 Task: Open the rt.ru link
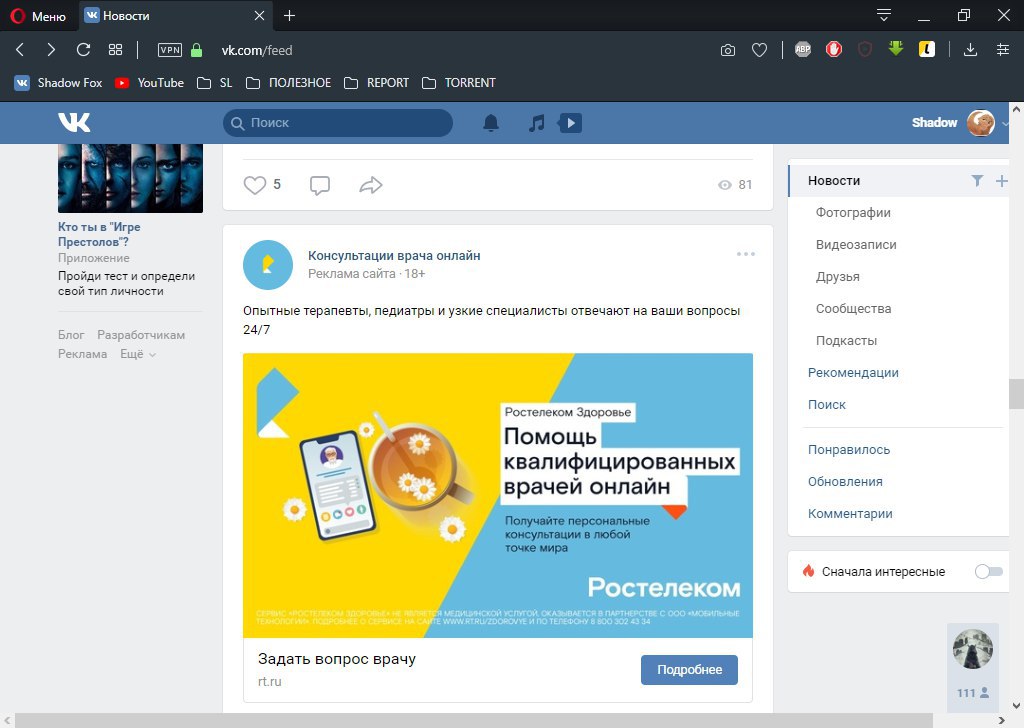pyautogui.click(x=270, y=682)
